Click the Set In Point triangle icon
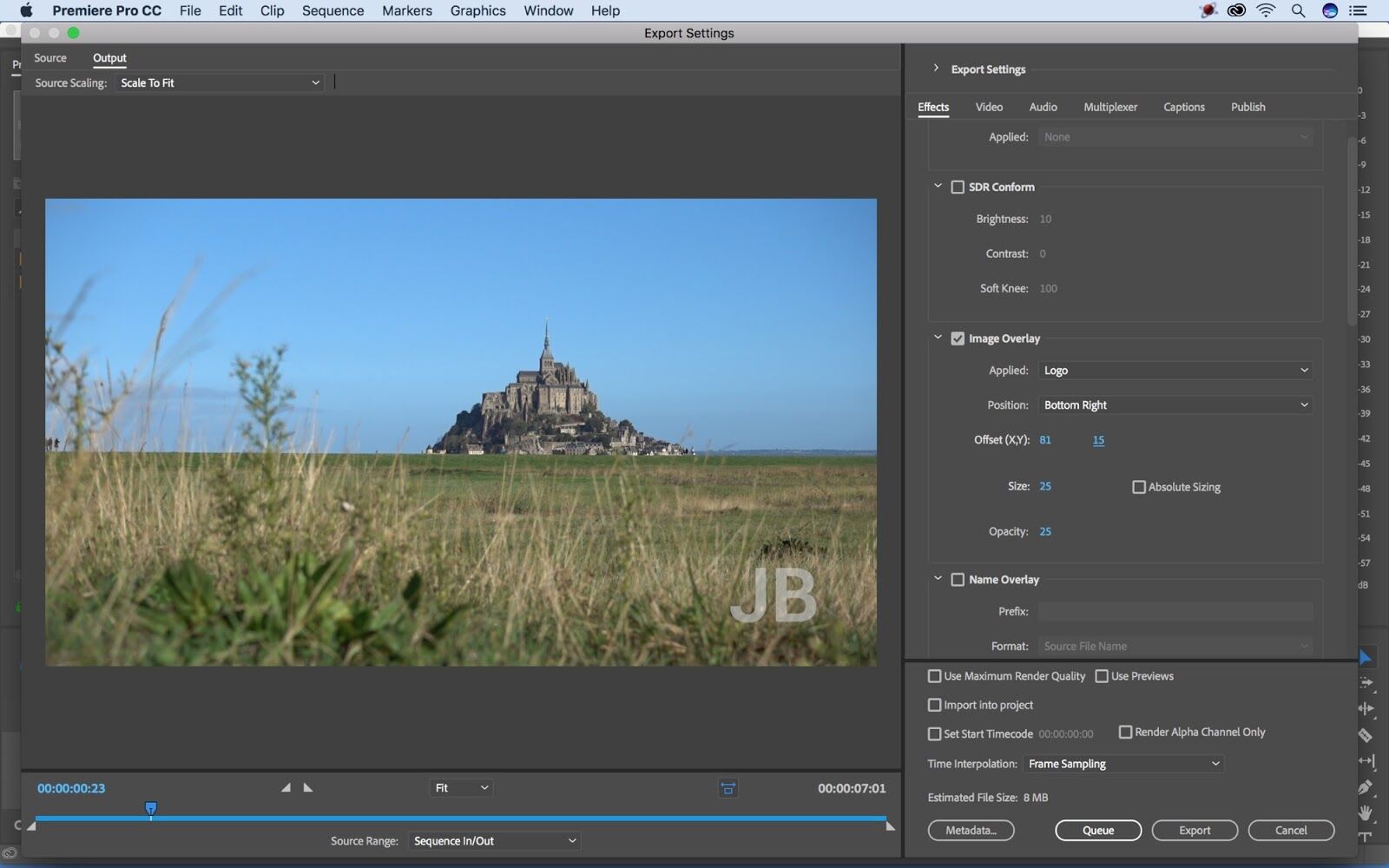The width and height of the screenshot is (1389, 868). [x=286, y=787]
